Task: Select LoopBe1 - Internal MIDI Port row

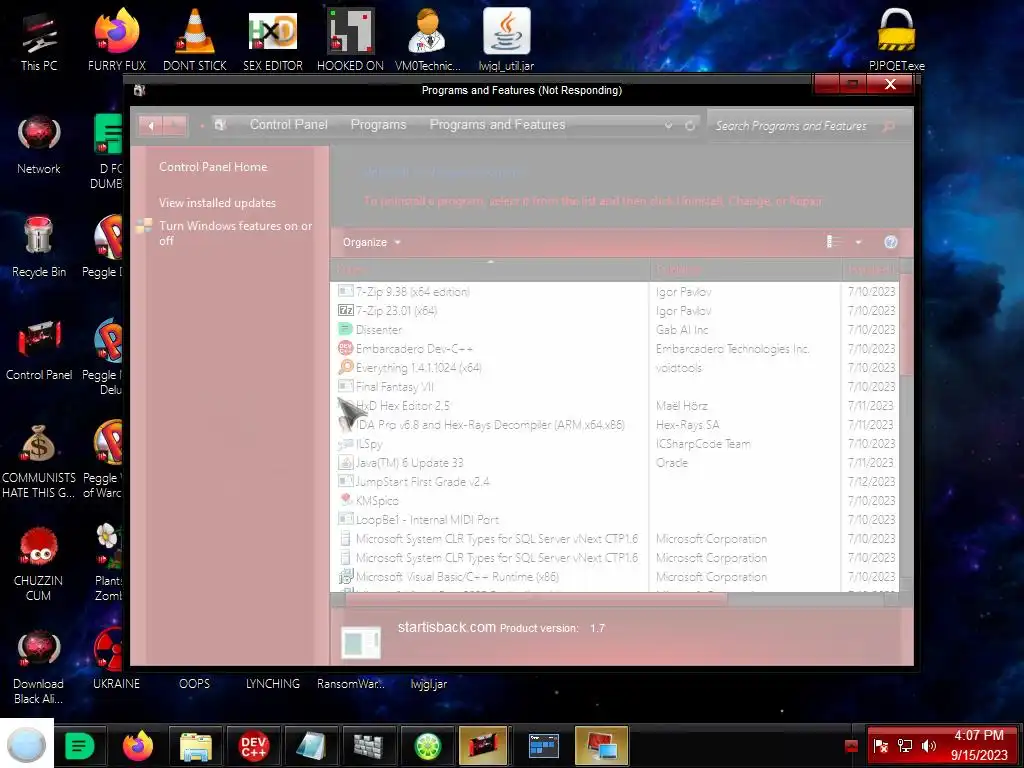Action: pyautogui.click(x=614, y=519)
